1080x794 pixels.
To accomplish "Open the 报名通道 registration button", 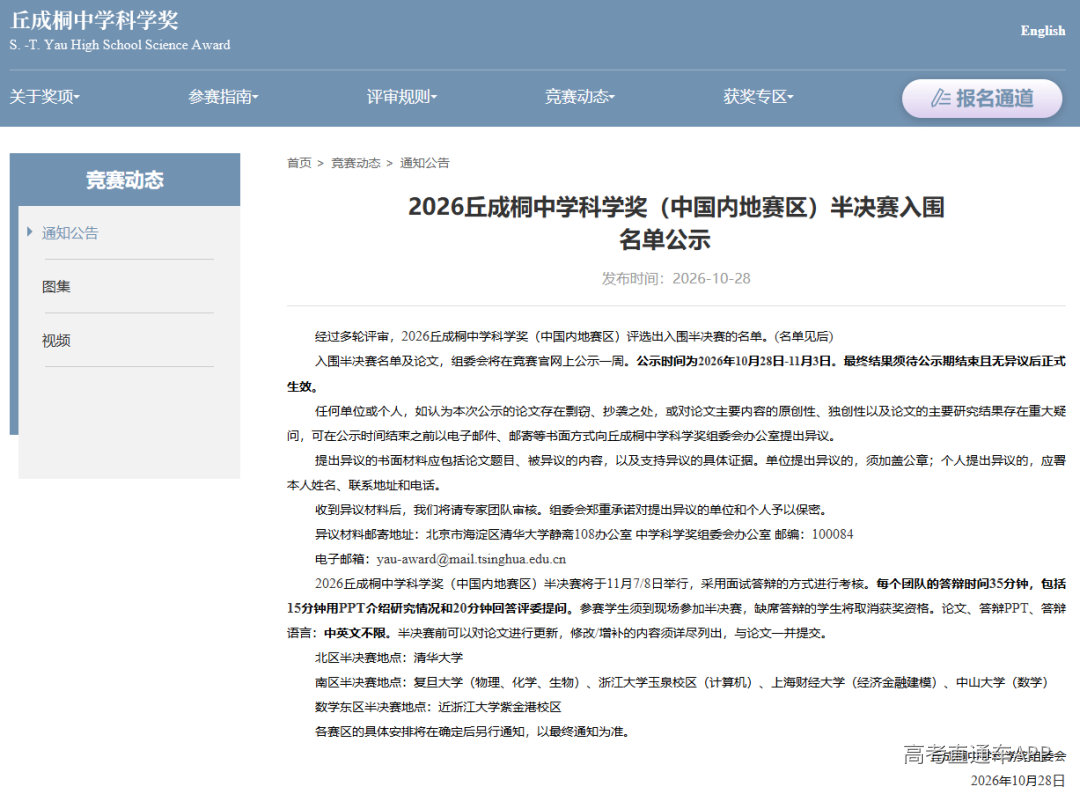I will [x=982, y=98].
